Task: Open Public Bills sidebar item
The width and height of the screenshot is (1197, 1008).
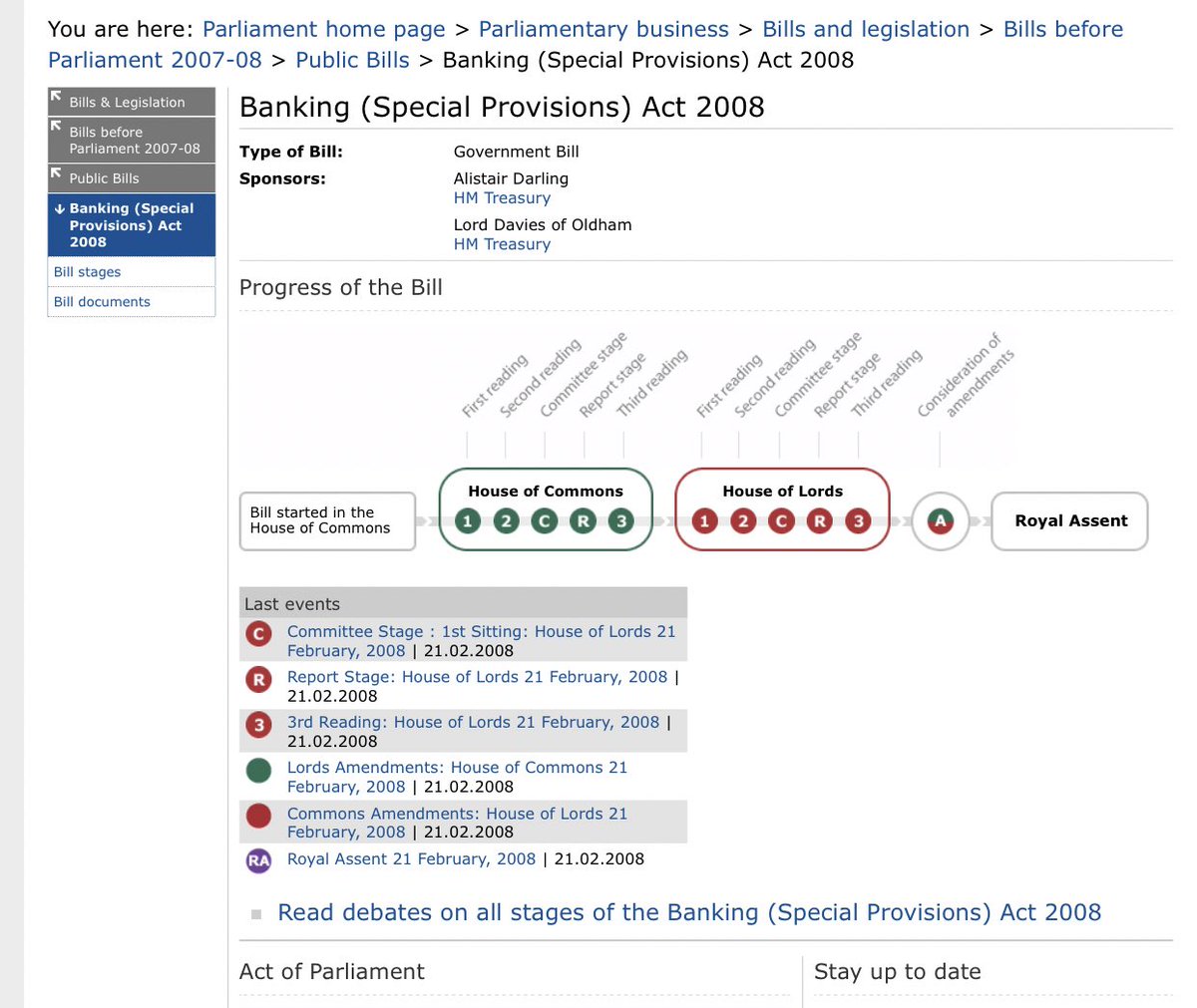Action: (132, 177)
